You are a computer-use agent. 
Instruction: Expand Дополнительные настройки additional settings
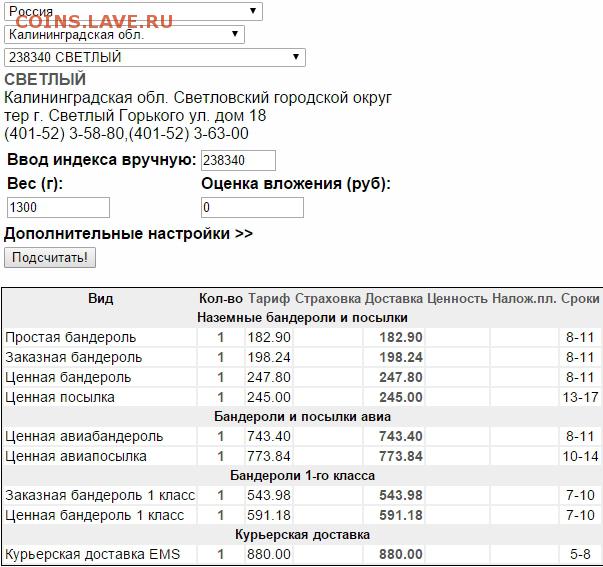pyautogui.click(x=129, y=234)
